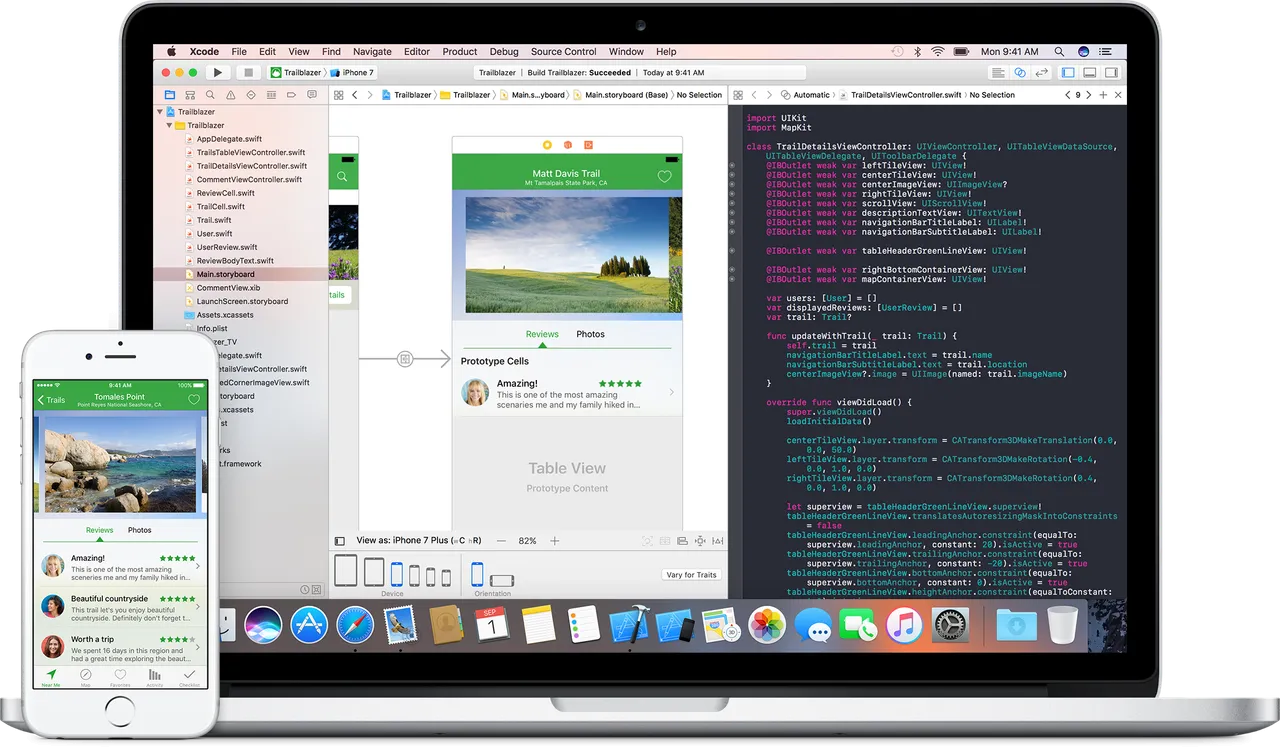Switch to the Version editor
The height and width of the screenshot is (748, 1280).
pos(1042,72)
